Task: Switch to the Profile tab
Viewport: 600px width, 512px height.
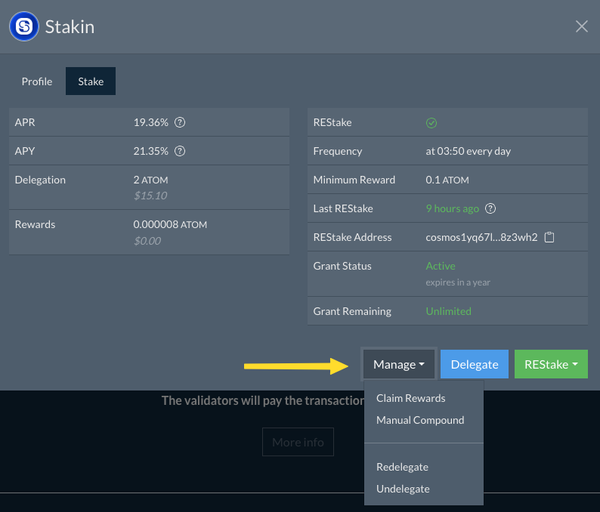Action: [37, 82]
